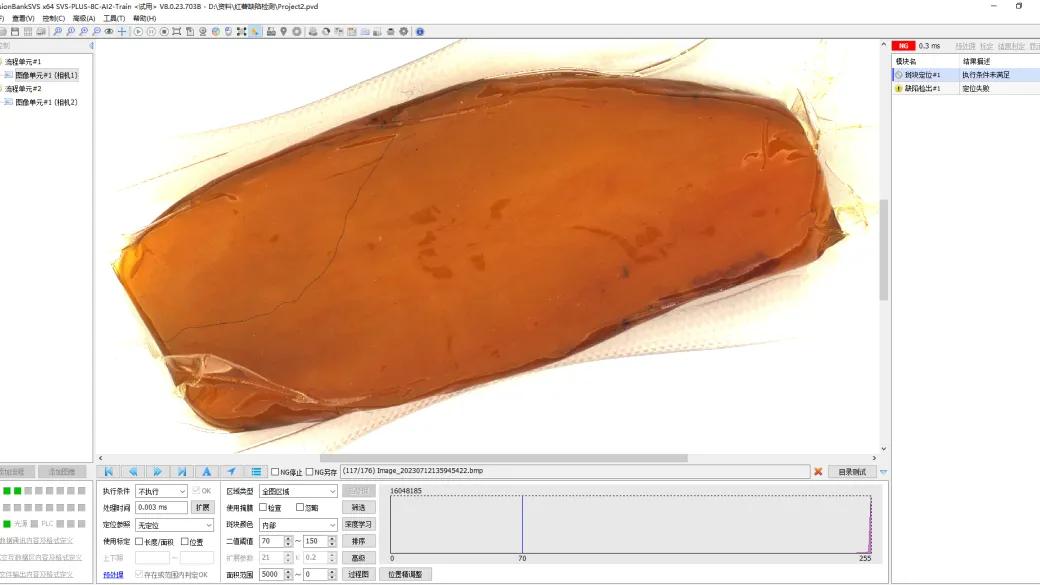Open the image list icon
Image resolution: width=1040 pixels, height=585 pixels.
pyautogui.click(x=256, y=472)
